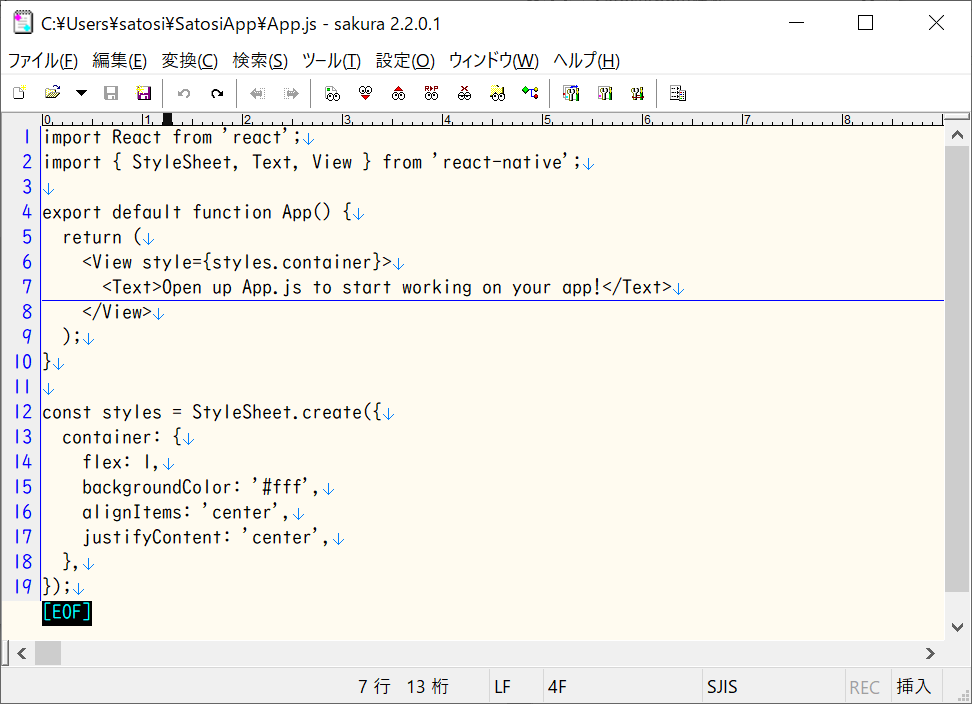
Task: Click 'react-native' string on line 2
Action: click(502, 162)
